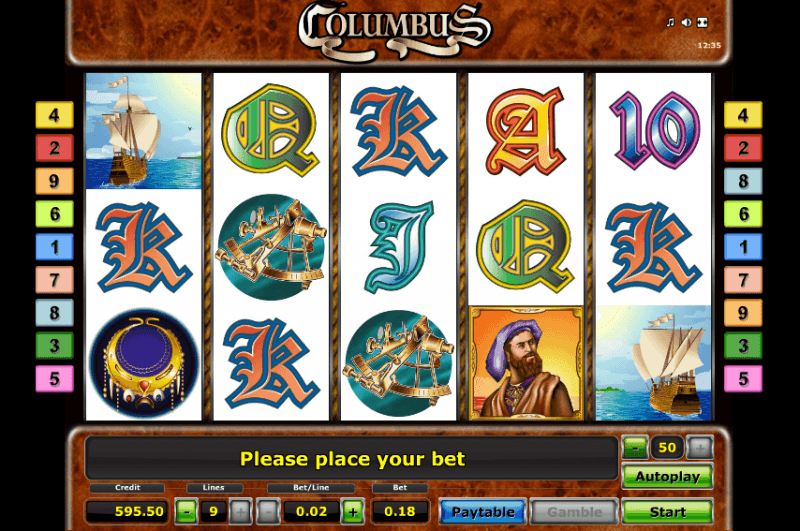Open the Paytable

pyautogui.click(x=483, y=511)
